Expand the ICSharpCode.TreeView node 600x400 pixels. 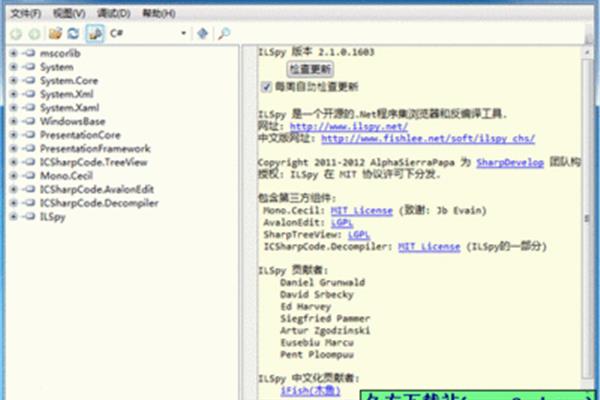point(13,162)
